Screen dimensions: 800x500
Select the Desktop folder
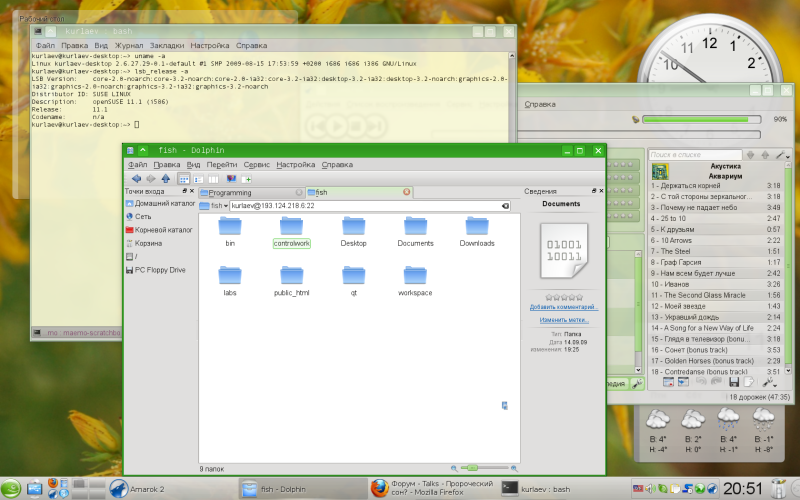[x=354, y=232]
